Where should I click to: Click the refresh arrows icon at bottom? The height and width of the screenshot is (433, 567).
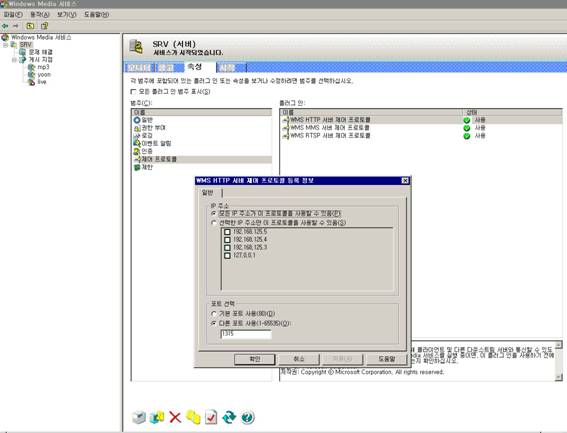229,417
